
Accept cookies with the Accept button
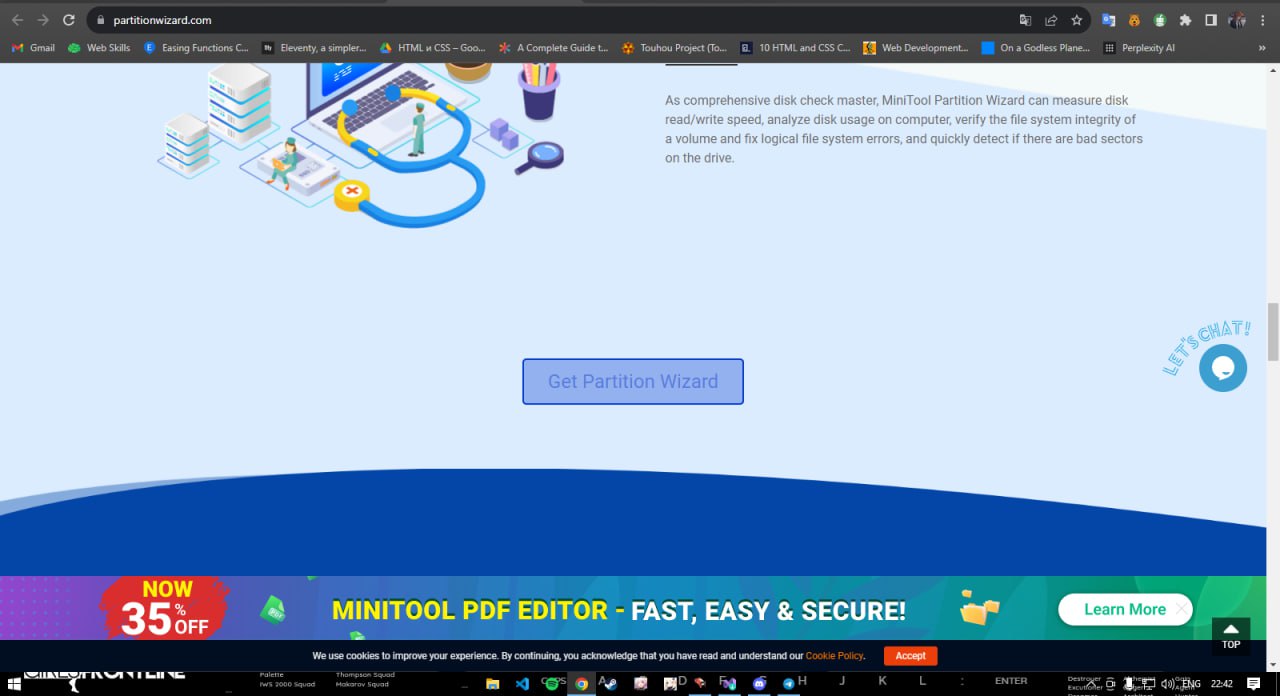(910, 656)
